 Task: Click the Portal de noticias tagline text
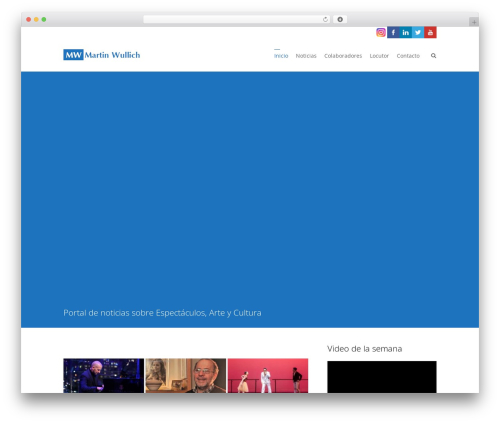[x=162, y=313]
